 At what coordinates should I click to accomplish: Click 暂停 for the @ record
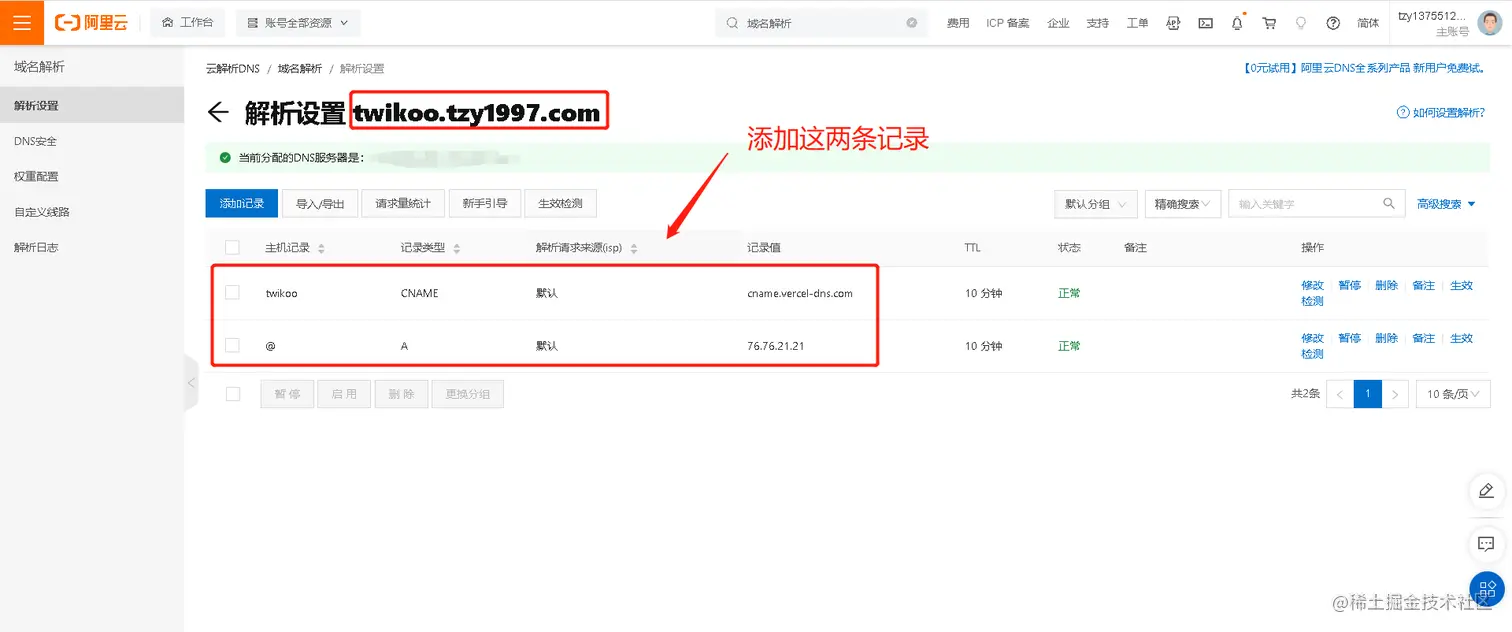(1350, 338)
